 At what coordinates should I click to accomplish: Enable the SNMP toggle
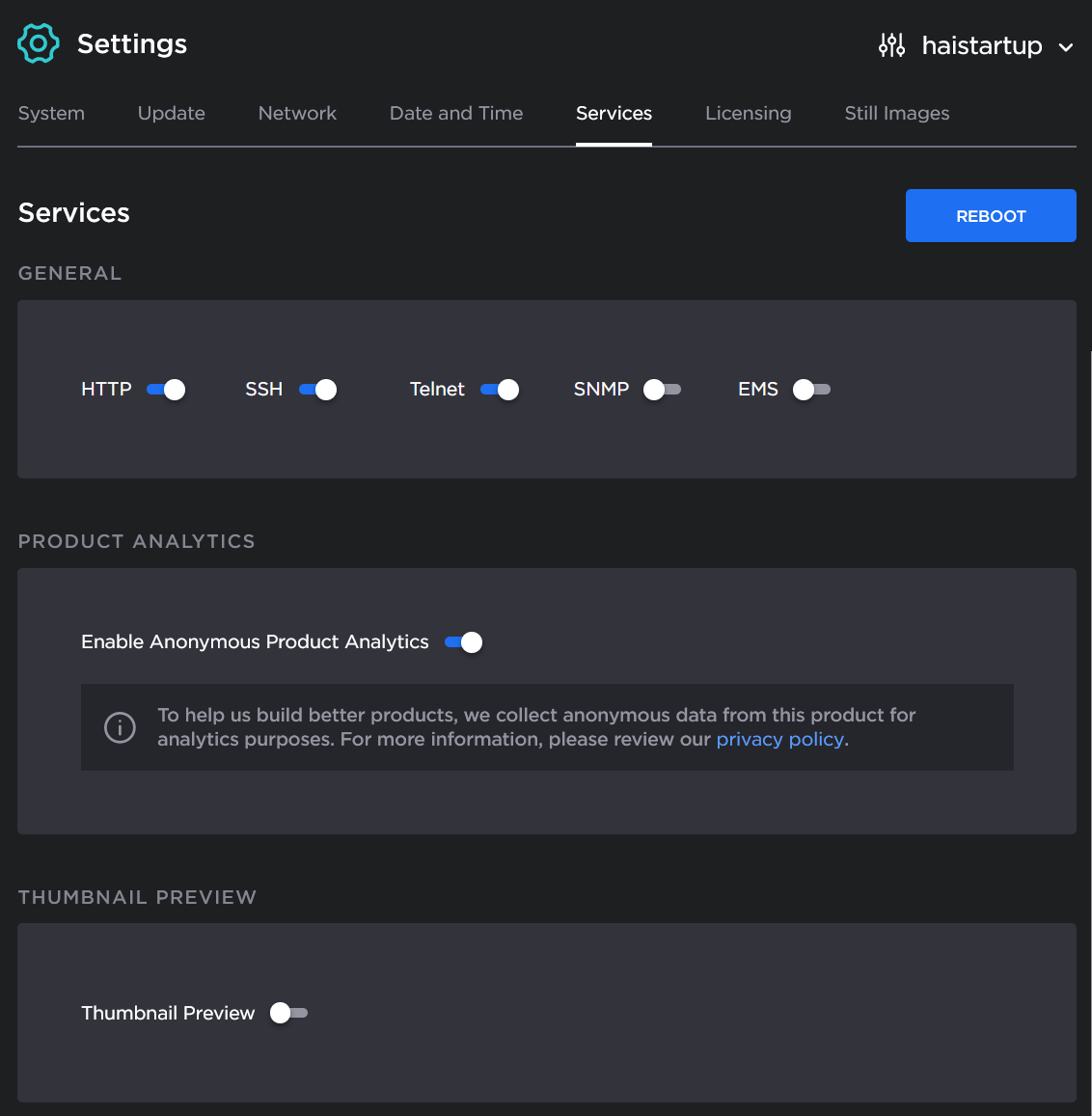coord(662,390)
